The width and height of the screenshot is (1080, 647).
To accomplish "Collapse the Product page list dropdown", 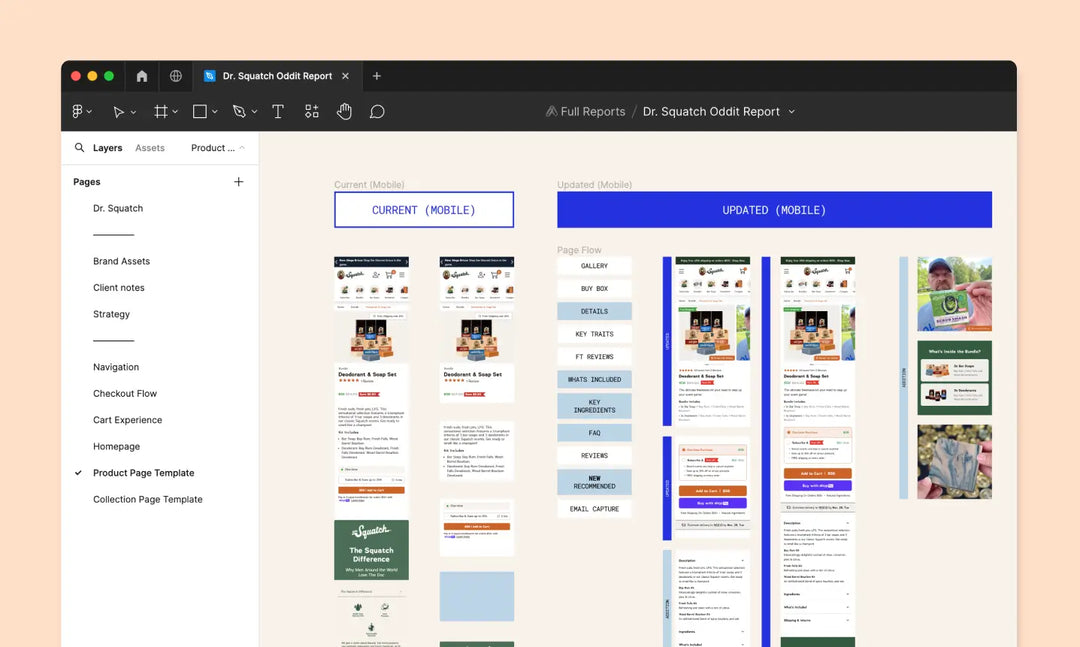I will (x=241, y=148).
